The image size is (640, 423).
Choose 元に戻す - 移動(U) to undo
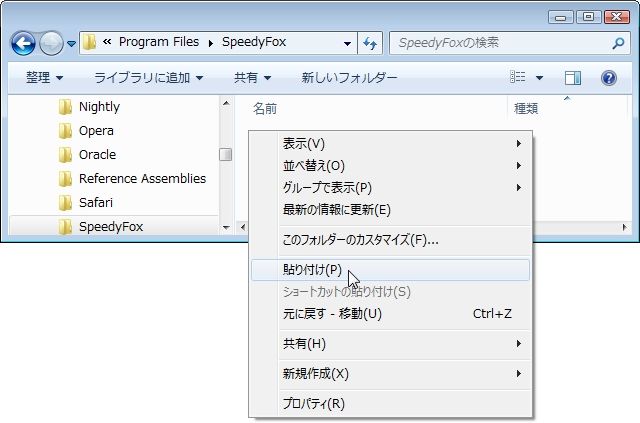[x=390, y=314]
